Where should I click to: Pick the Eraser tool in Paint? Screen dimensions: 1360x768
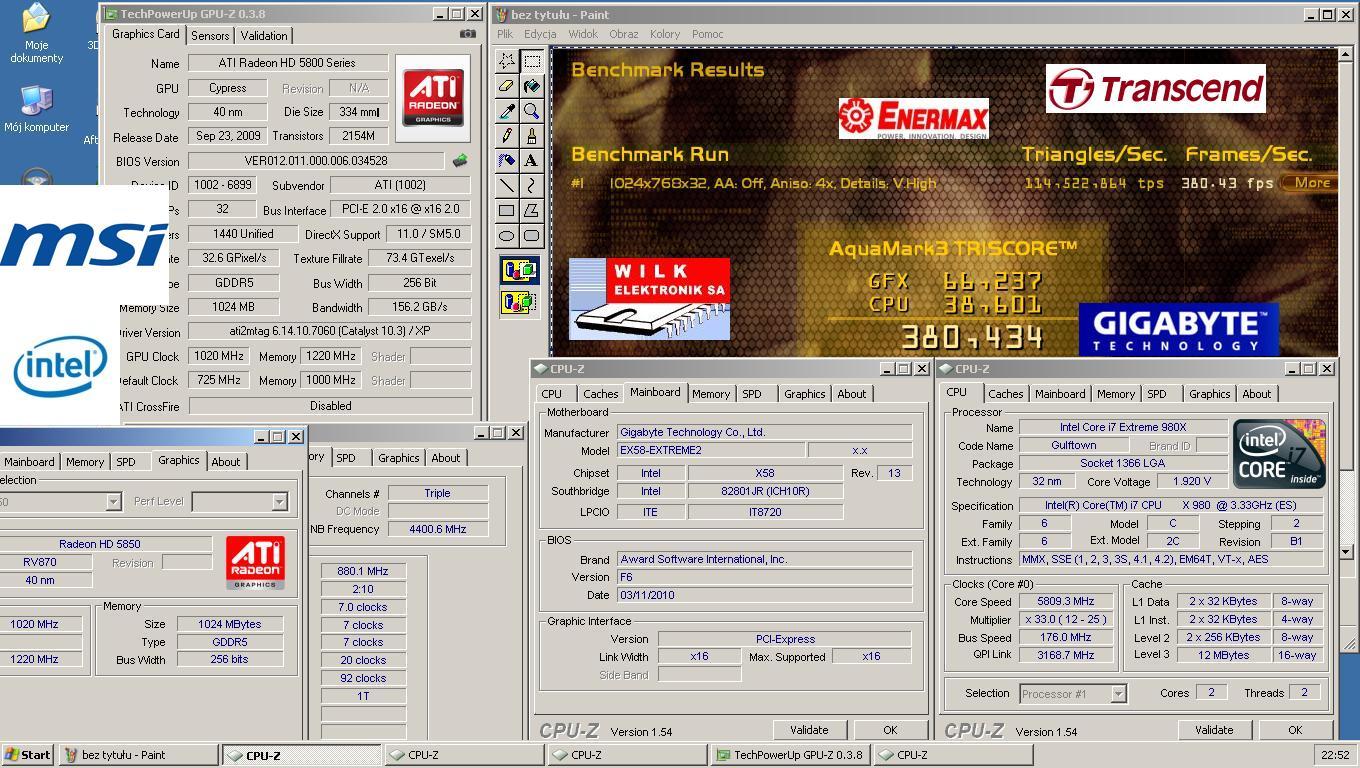[507, 86]
